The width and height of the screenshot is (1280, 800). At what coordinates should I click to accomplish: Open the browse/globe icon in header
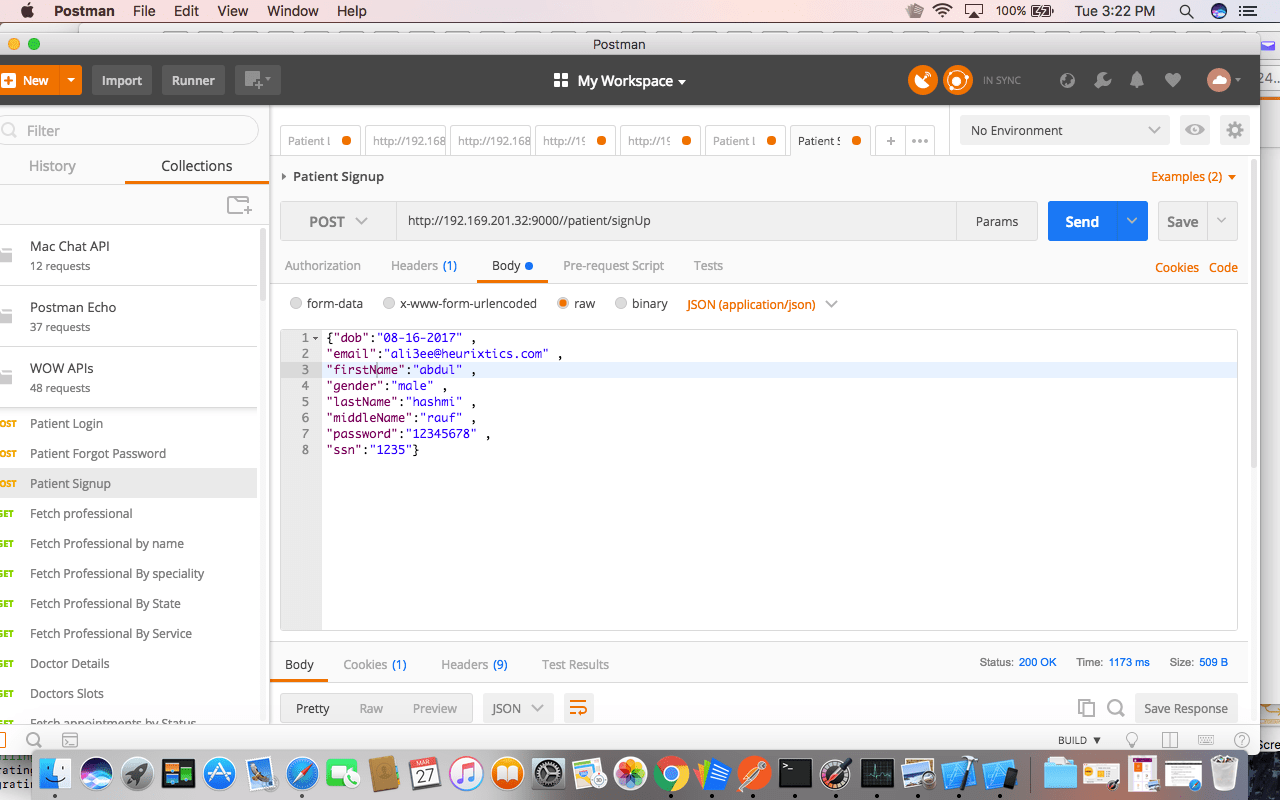pos(1067,81)
